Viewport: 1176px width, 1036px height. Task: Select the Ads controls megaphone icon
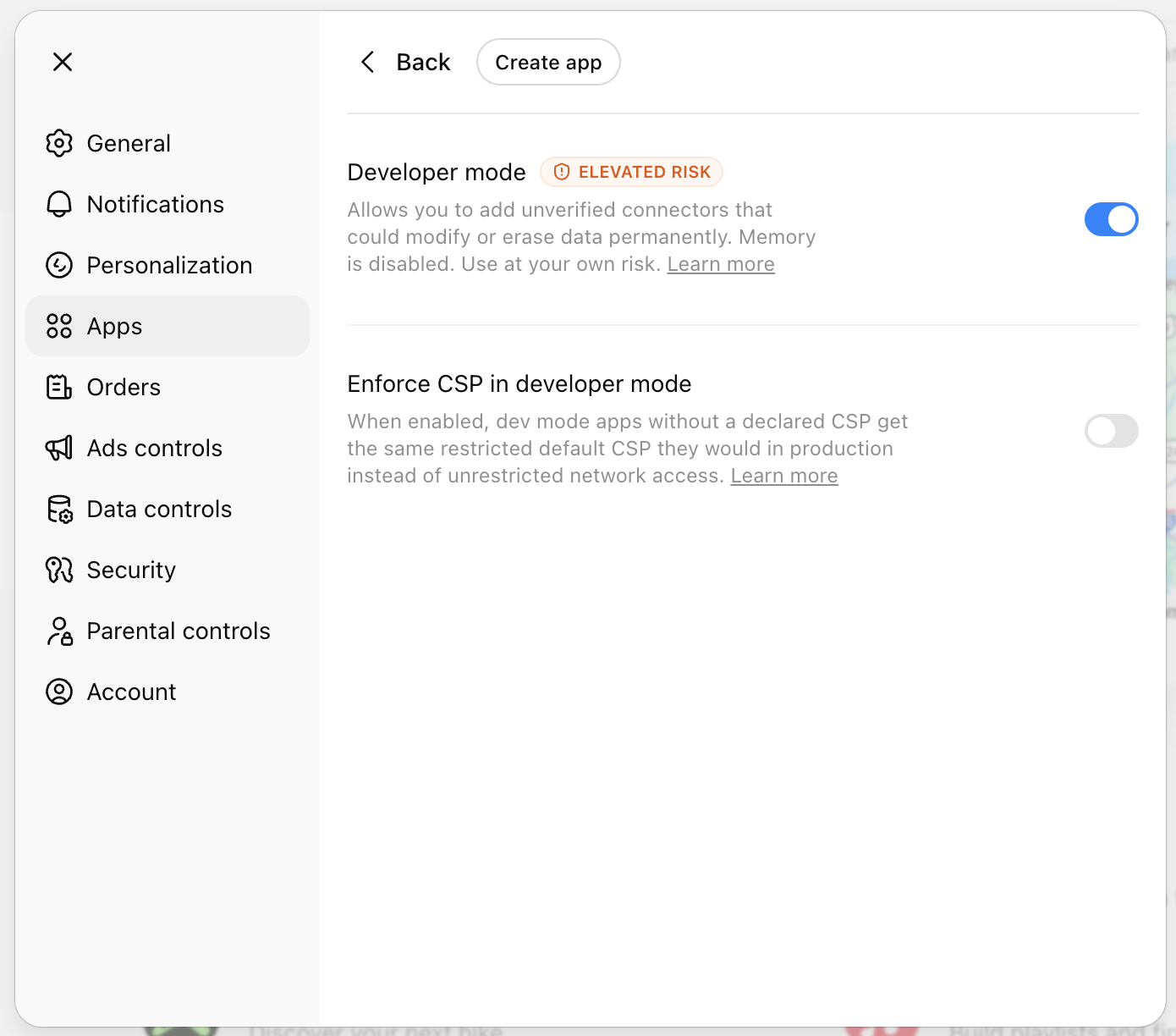[59, 448]
